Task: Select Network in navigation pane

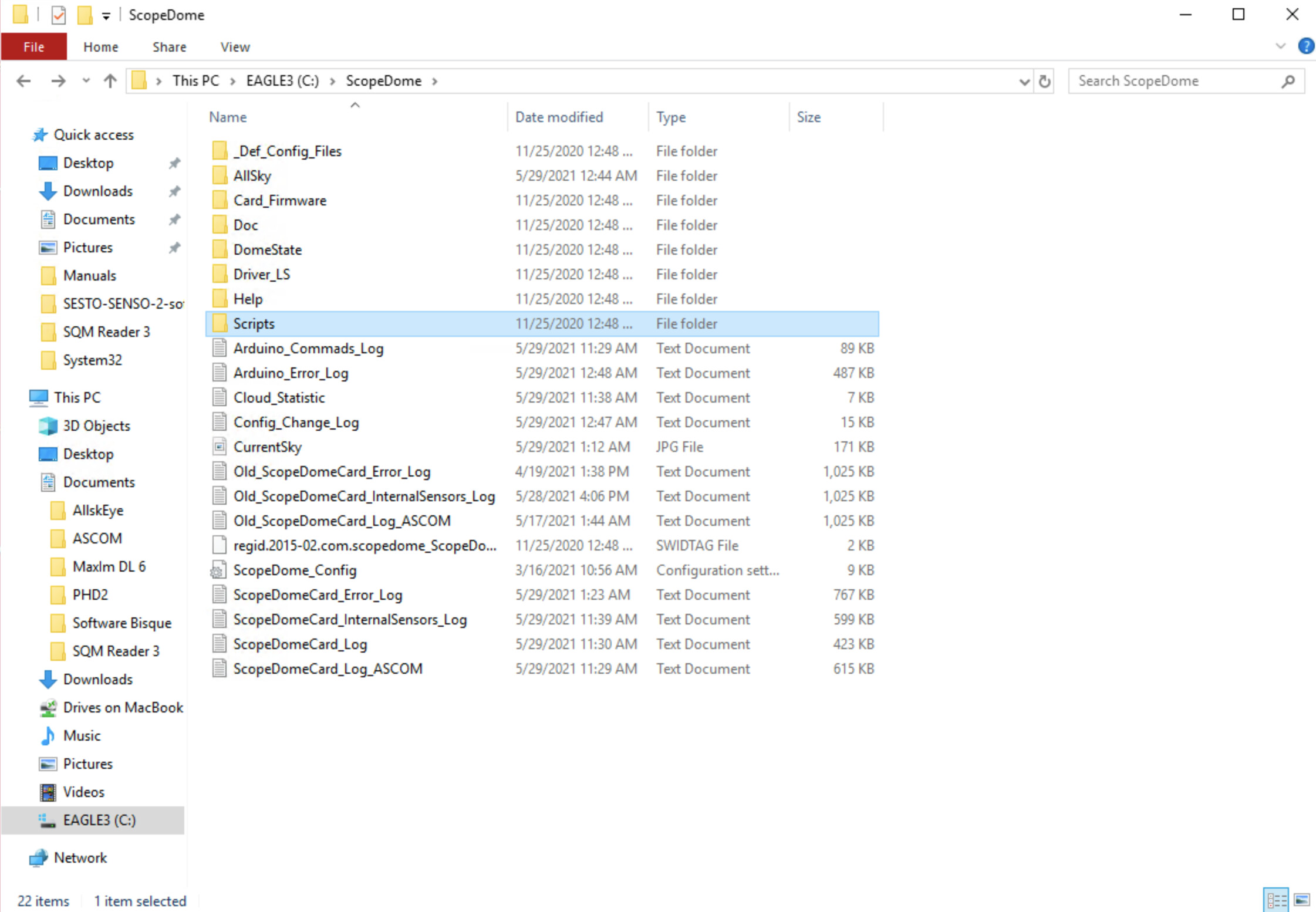Action: [x=80, y=858]
